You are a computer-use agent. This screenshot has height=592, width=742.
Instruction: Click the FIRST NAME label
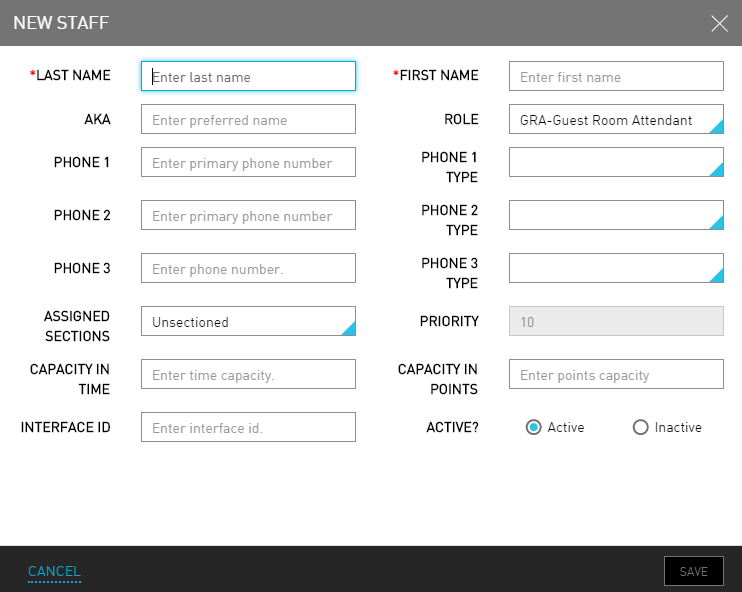[436, 76]
